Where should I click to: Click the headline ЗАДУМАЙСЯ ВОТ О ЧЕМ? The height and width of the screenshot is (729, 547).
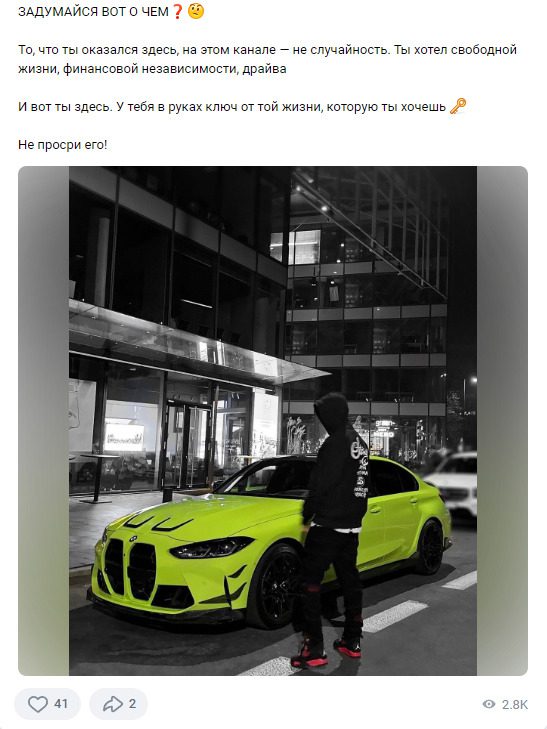93,12
